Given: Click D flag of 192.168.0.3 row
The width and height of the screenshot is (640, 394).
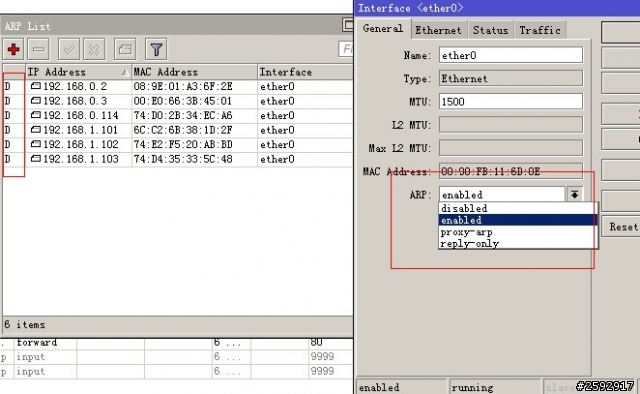Looking at the screenshot, I should 7,100.
